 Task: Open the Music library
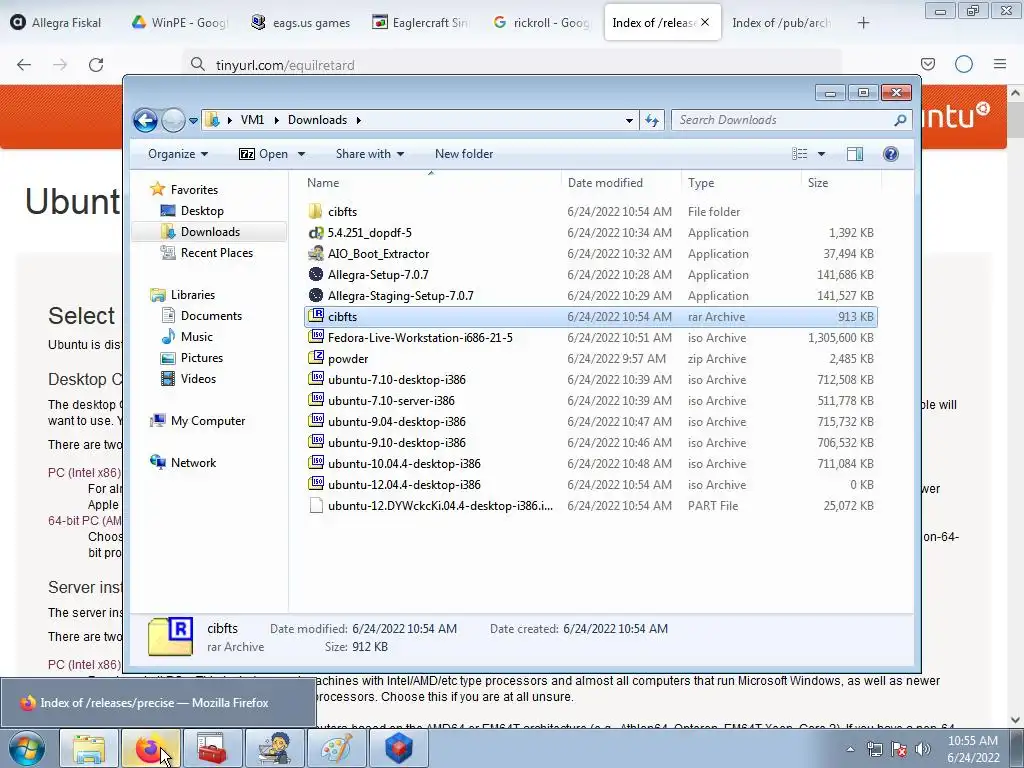click(197, 337)
